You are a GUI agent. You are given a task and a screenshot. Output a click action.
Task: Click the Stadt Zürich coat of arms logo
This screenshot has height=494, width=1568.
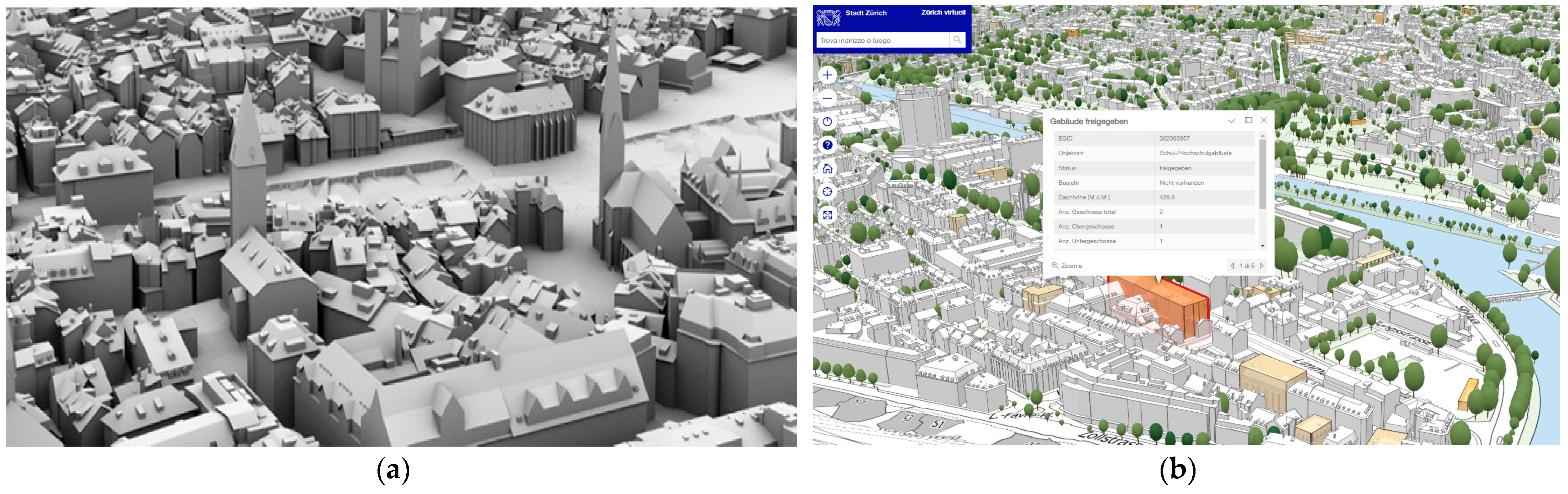(x=828, y=17)
